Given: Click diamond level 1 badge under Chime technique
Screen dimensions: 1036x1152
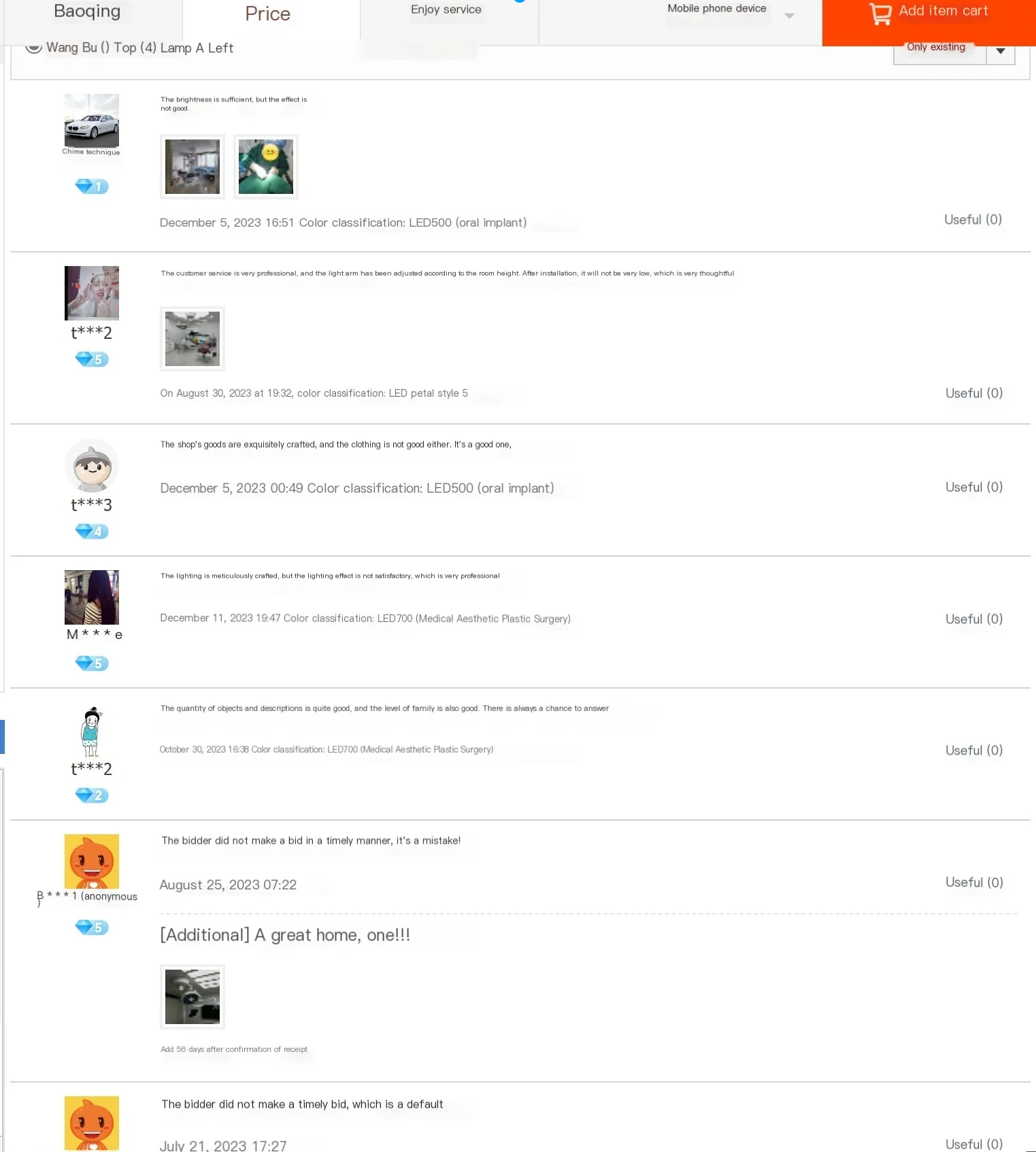Looking at the screenshot, I should point(92,186).
